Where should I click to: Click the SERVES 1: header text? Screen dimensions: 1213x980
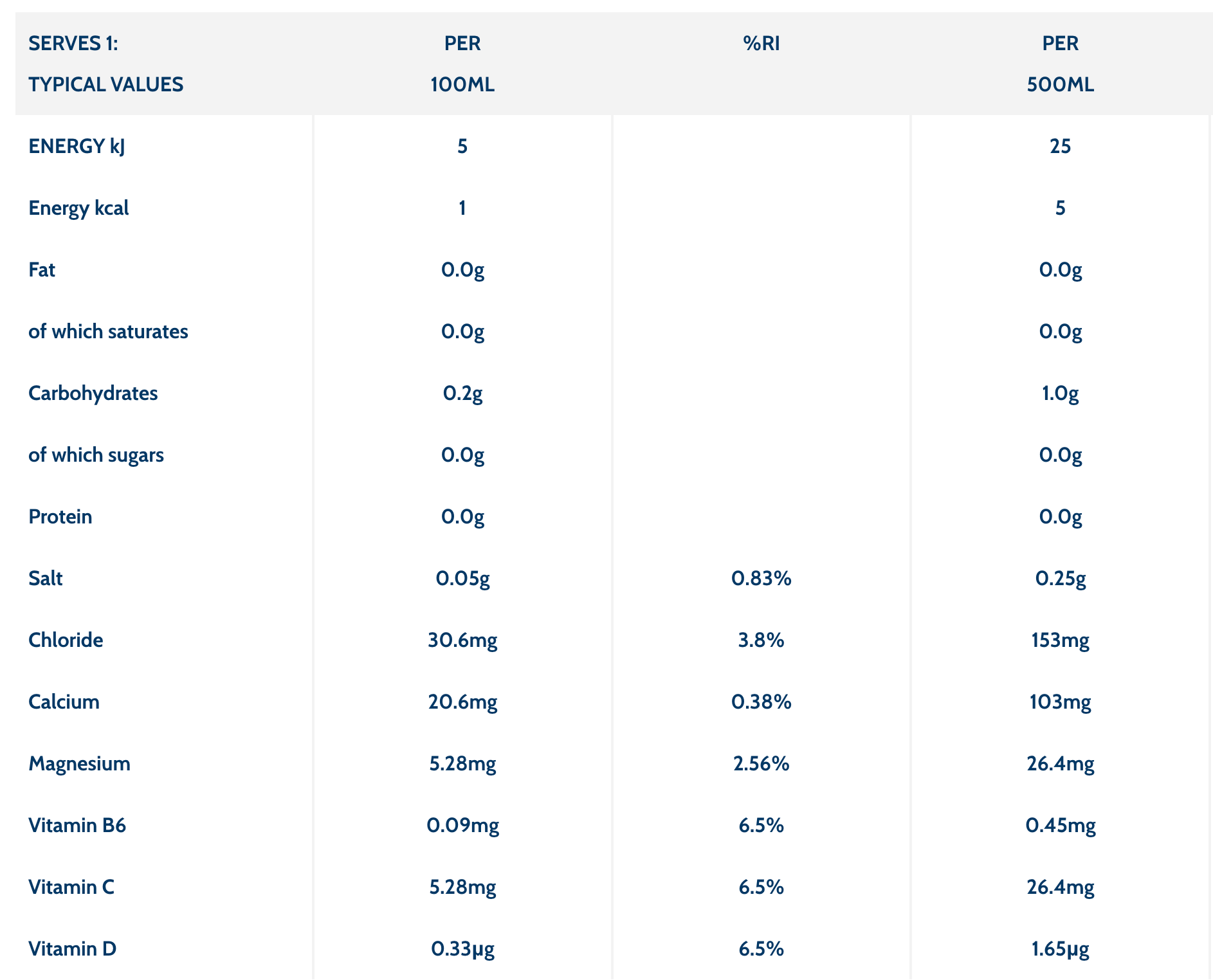[73, 43]
